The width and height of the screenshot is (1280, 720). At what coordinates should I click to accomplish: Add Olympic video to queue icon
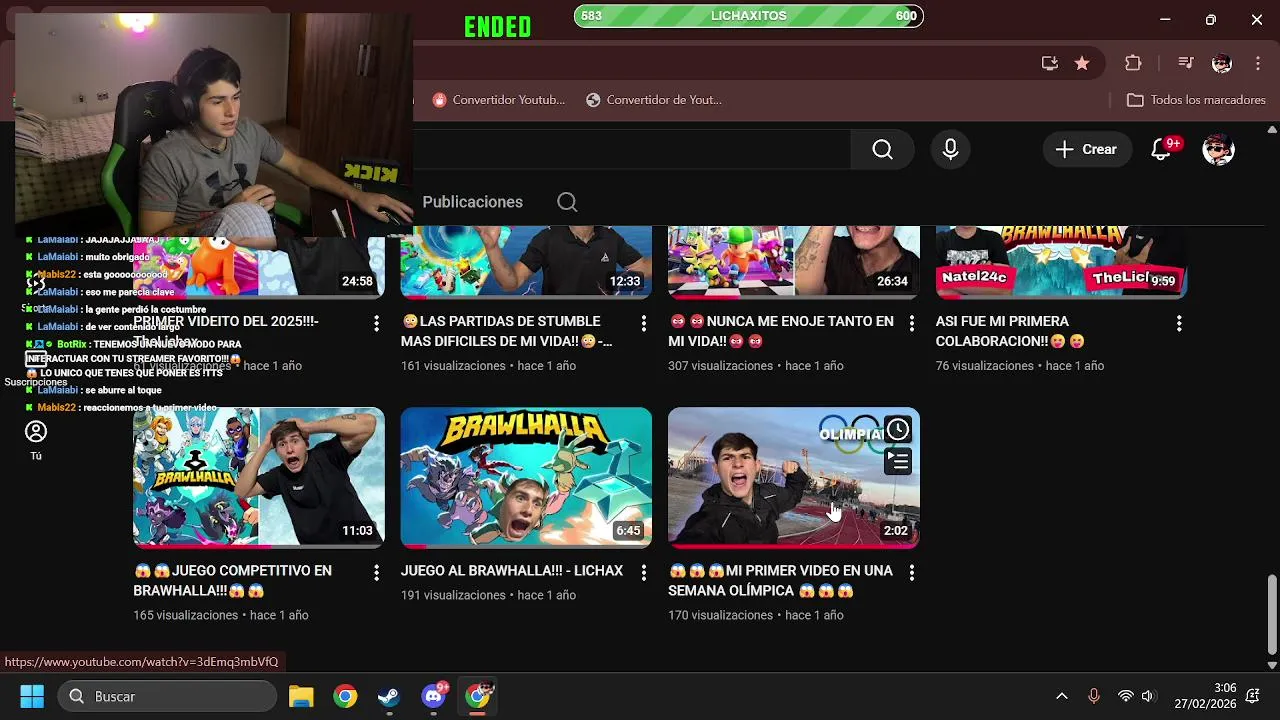point(898,462)
